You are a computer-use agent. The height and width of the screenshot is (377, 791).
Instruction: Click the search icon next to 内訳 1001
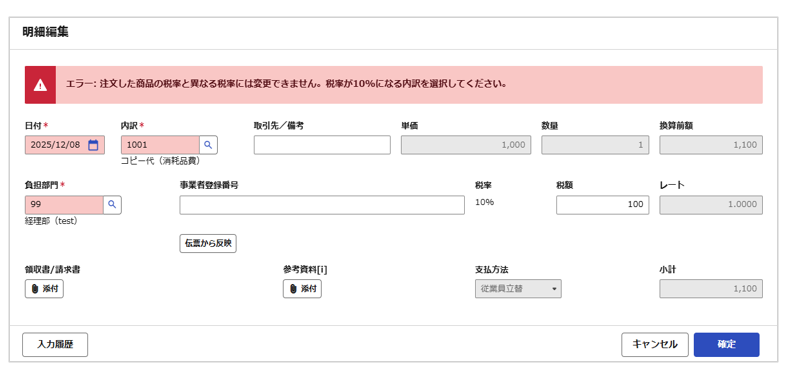(208, 145)
